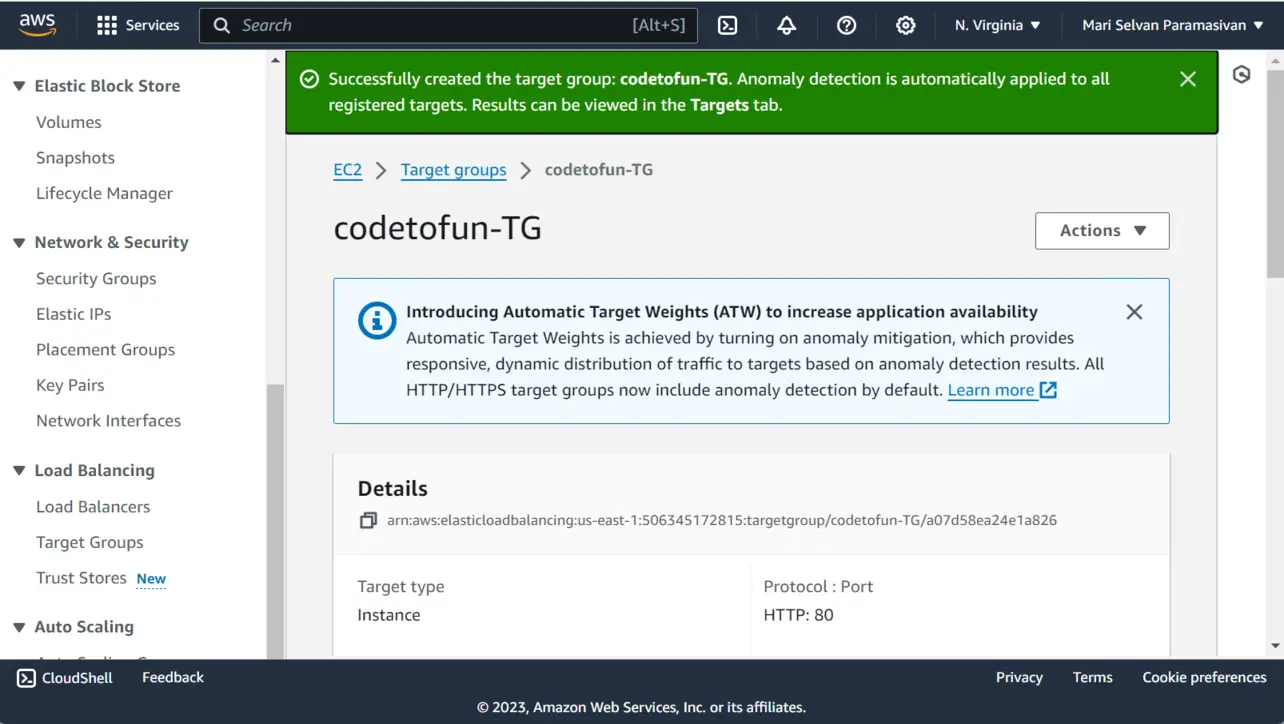Screen dimensions: 1284x724
Task: Open Trust Stores in the sidebar
Action: pyautogui.click(x=81, y=578)
